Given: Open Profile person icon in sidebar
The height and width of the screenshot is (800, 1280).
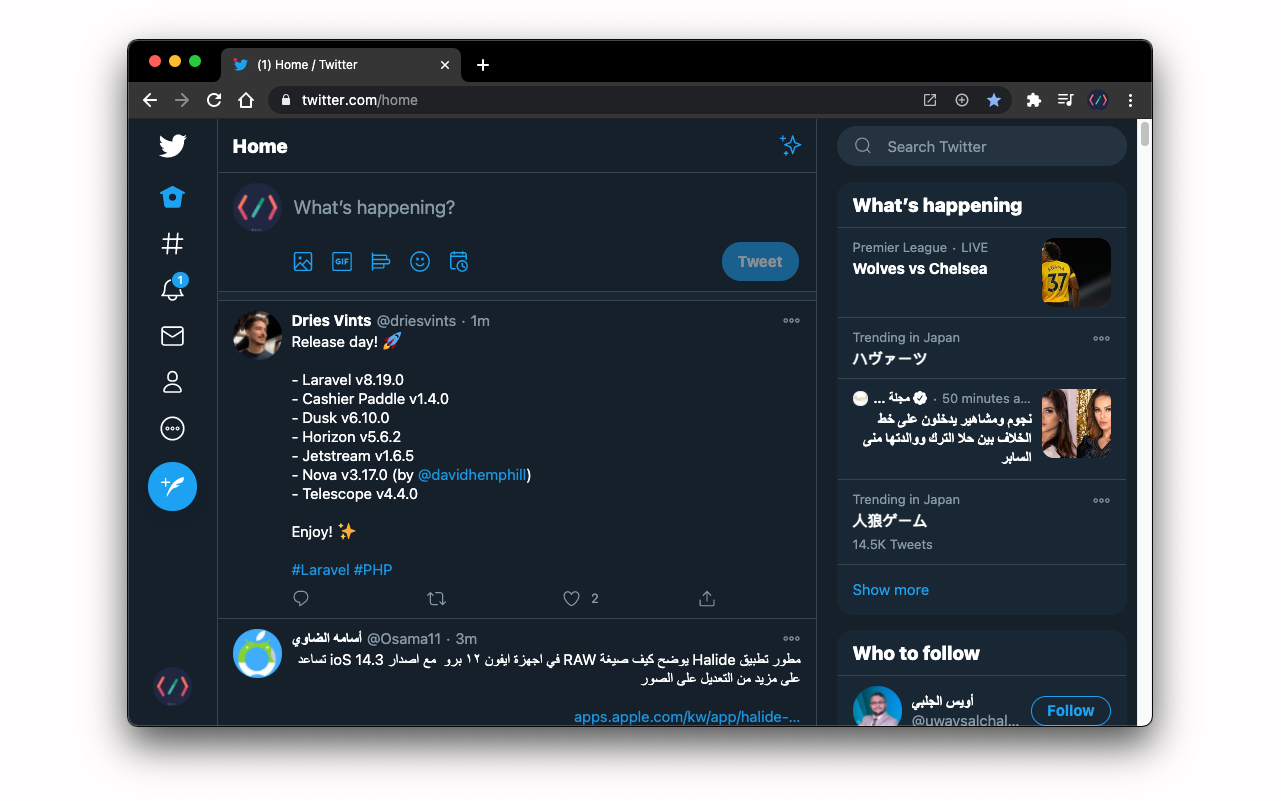Looking at the screenshot, I should pyautogui.click(x=172, y=382).
